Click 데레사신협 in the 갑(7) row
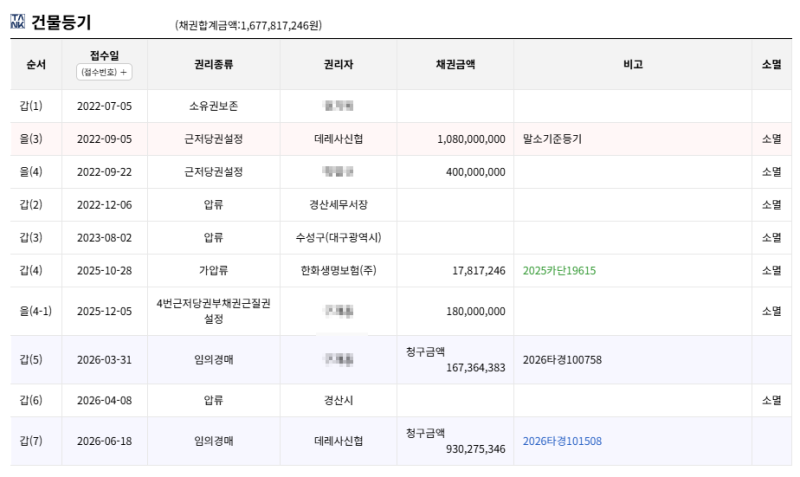This screenshot has width=800, height=477. click(x=339, y=441)
